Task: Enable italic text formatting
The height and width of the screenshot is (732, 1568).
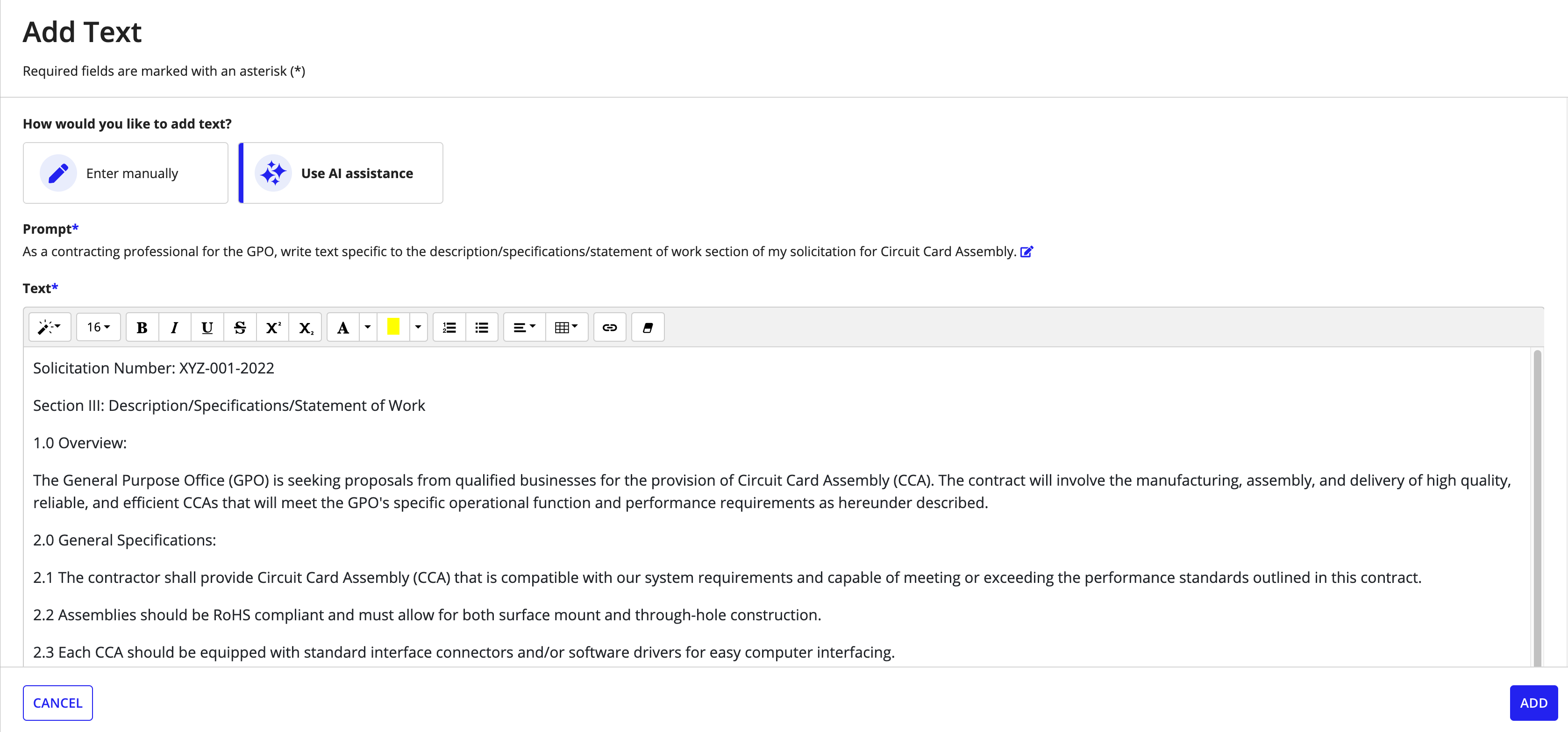Action: click(x=174, y=327)
